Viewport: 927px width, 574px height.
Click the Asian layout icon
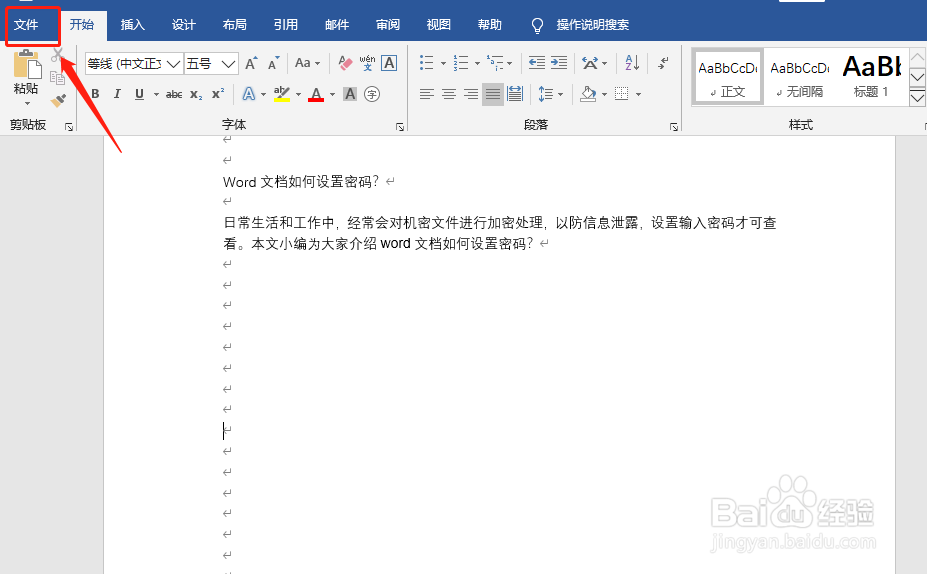pos(590,63)
